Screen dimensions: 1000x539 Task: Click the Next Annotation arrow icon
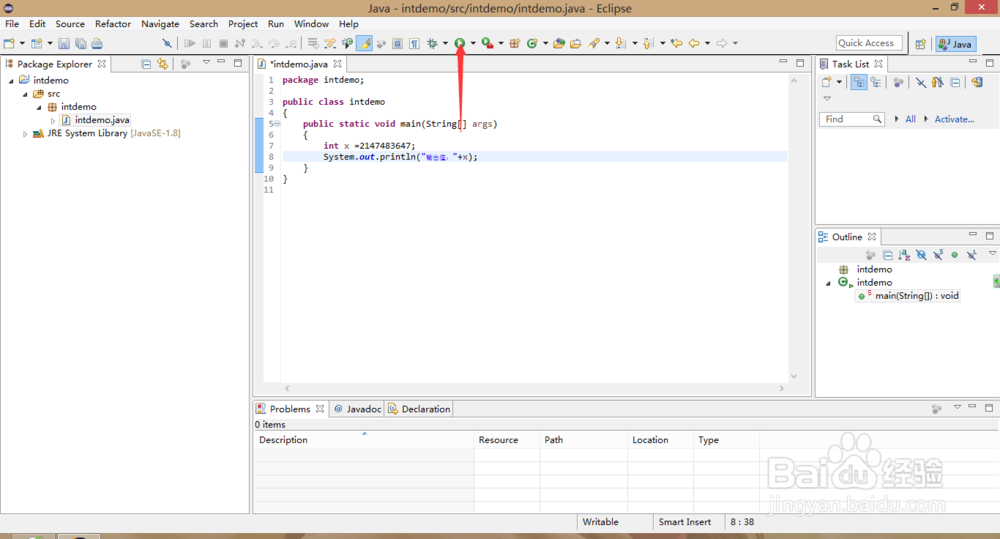pyautogui.click(x=620, y=43)
